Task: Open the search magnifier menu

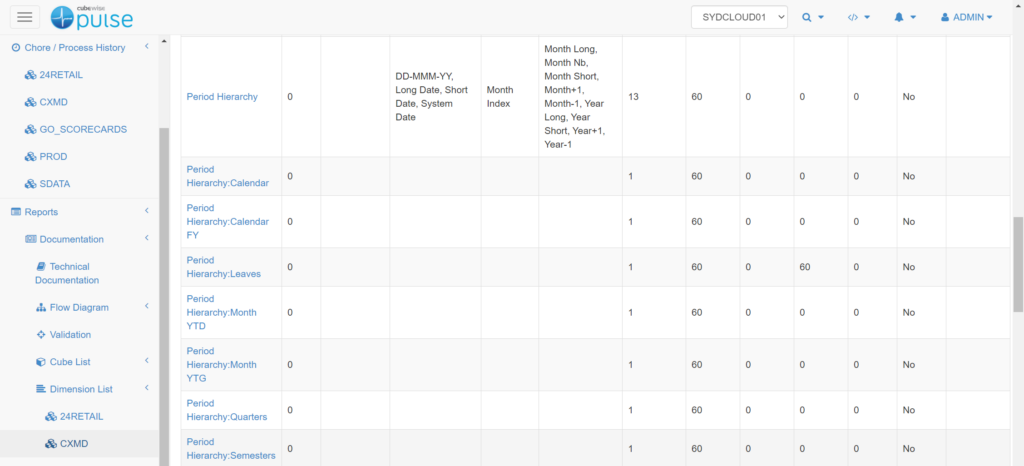Action: point(812,17)
